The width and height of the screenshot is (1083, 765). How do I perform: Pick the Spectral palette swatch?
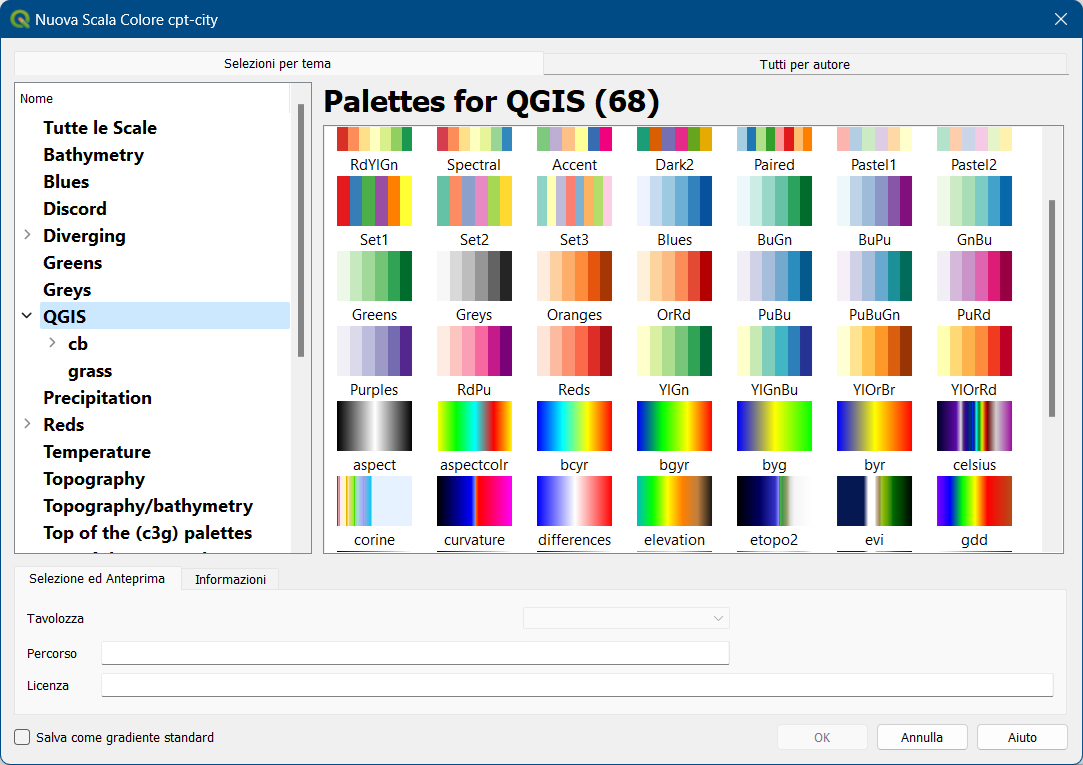tap(475, 139)
